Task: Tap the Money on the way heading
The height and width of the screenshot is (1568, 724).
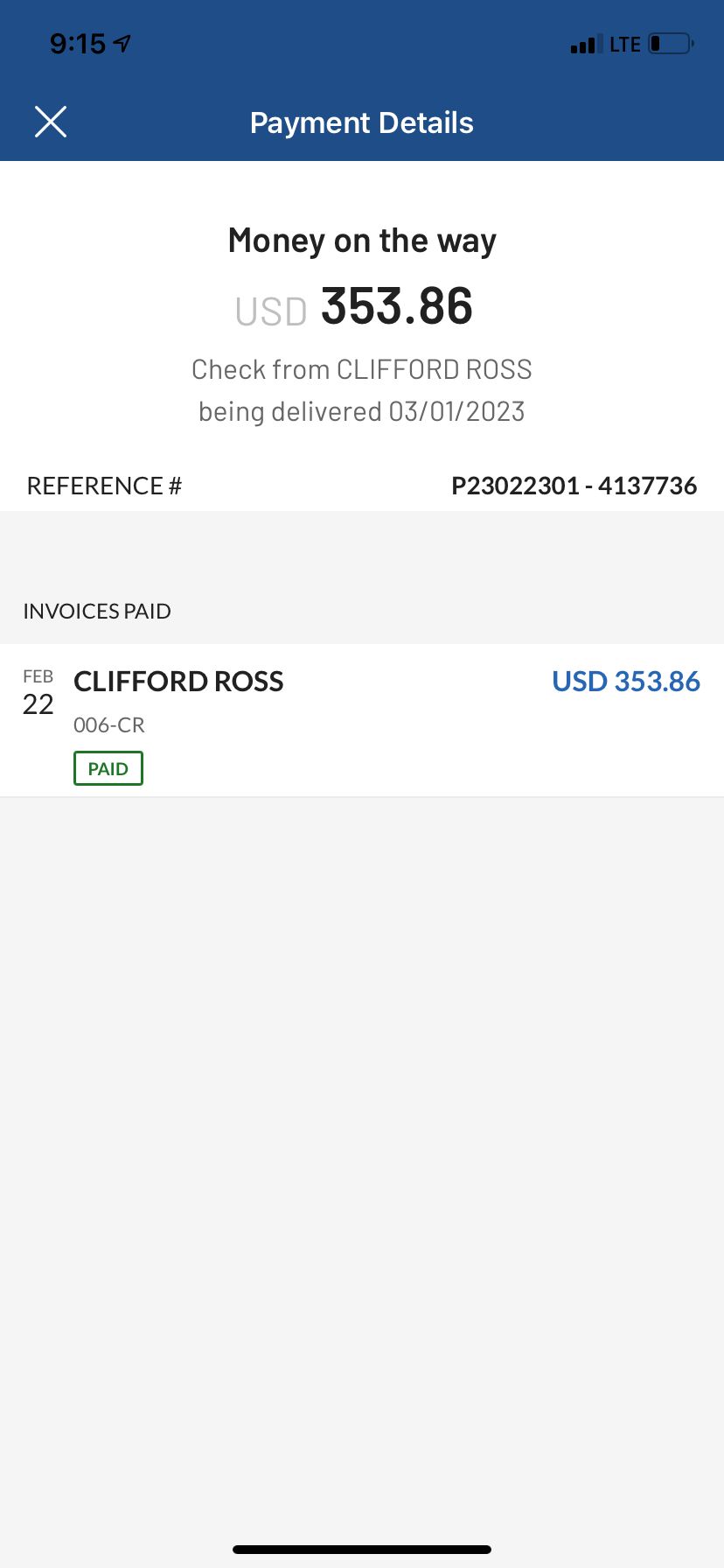Action: pos(362,241)
